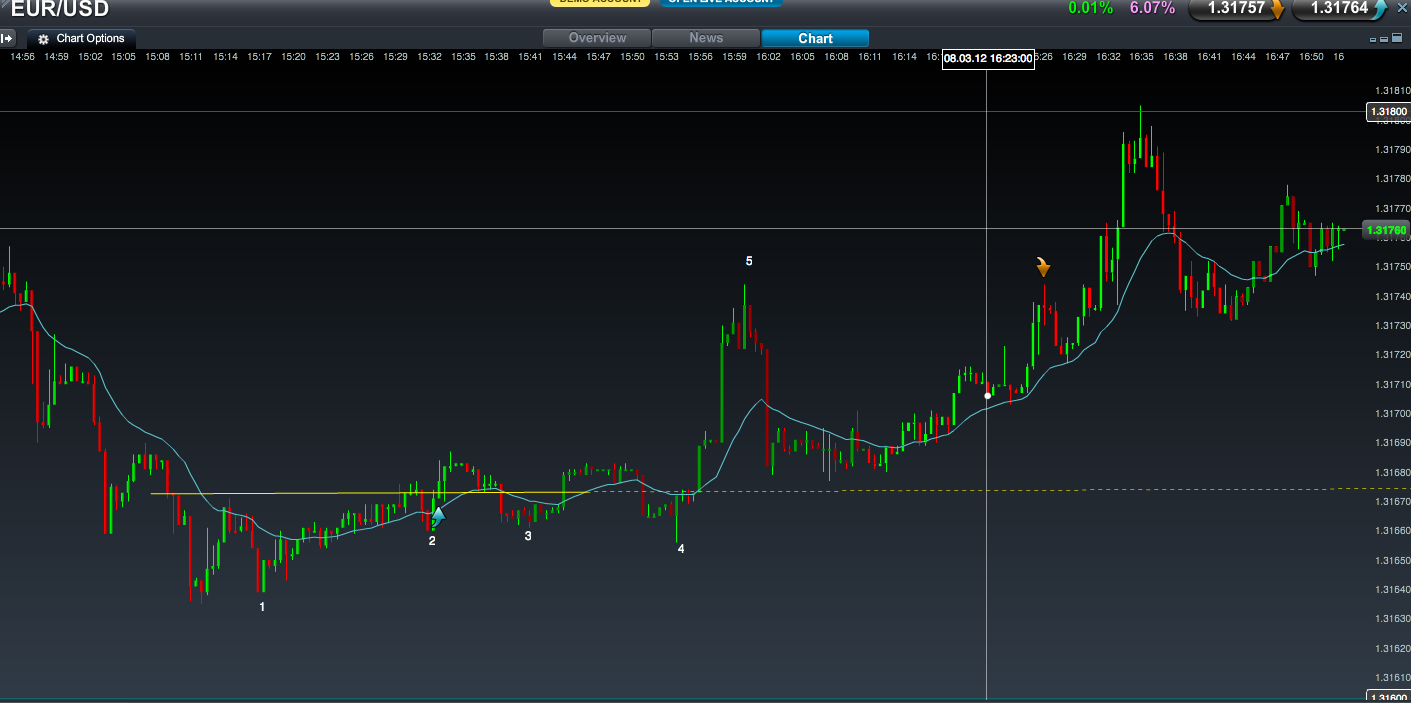
Task: Switch to the News tab
Action: [x=706, y=38]
